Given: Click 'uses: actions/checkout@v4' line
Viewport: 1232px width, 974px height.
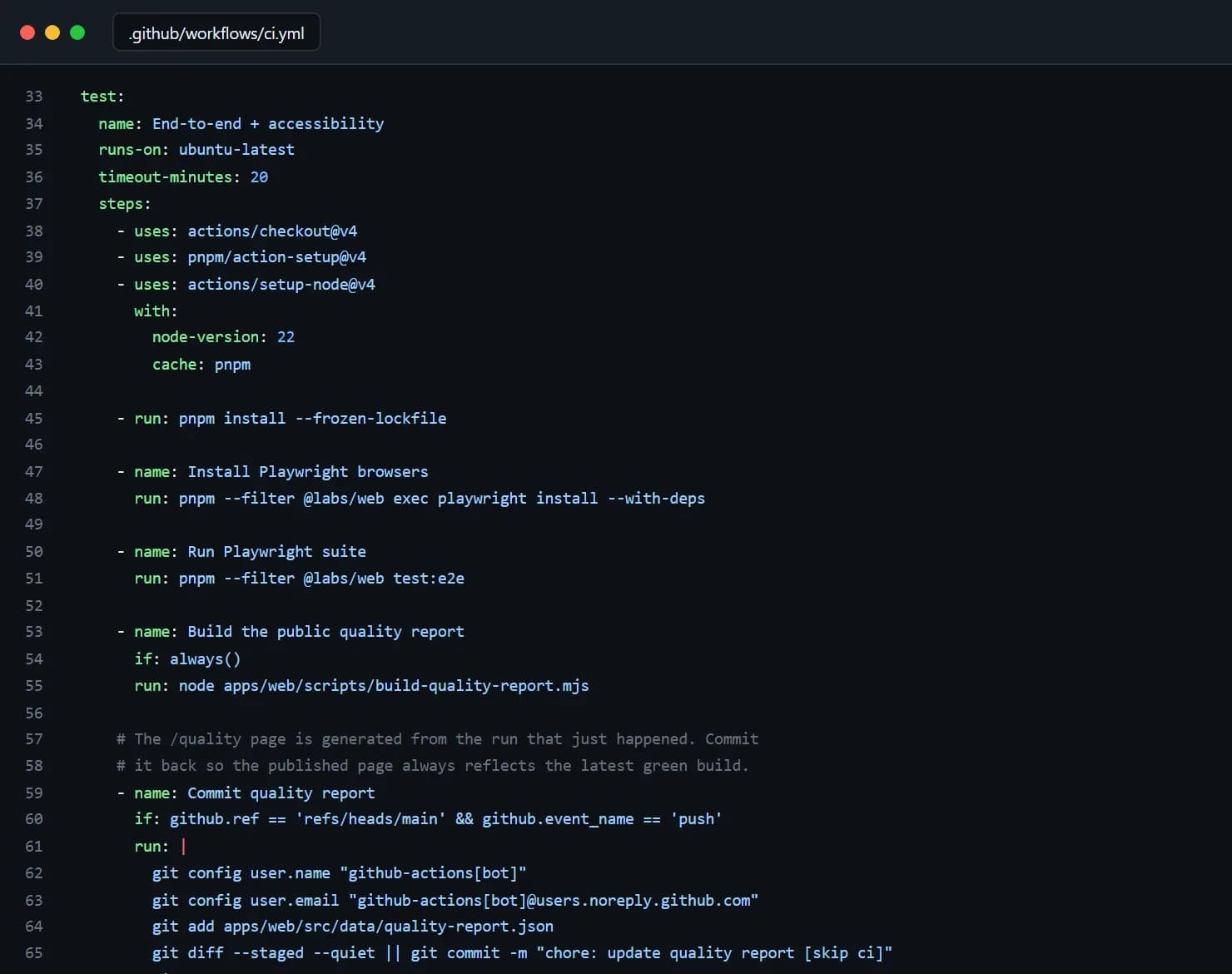Looking at the screenshot, I should coord(246,231).
